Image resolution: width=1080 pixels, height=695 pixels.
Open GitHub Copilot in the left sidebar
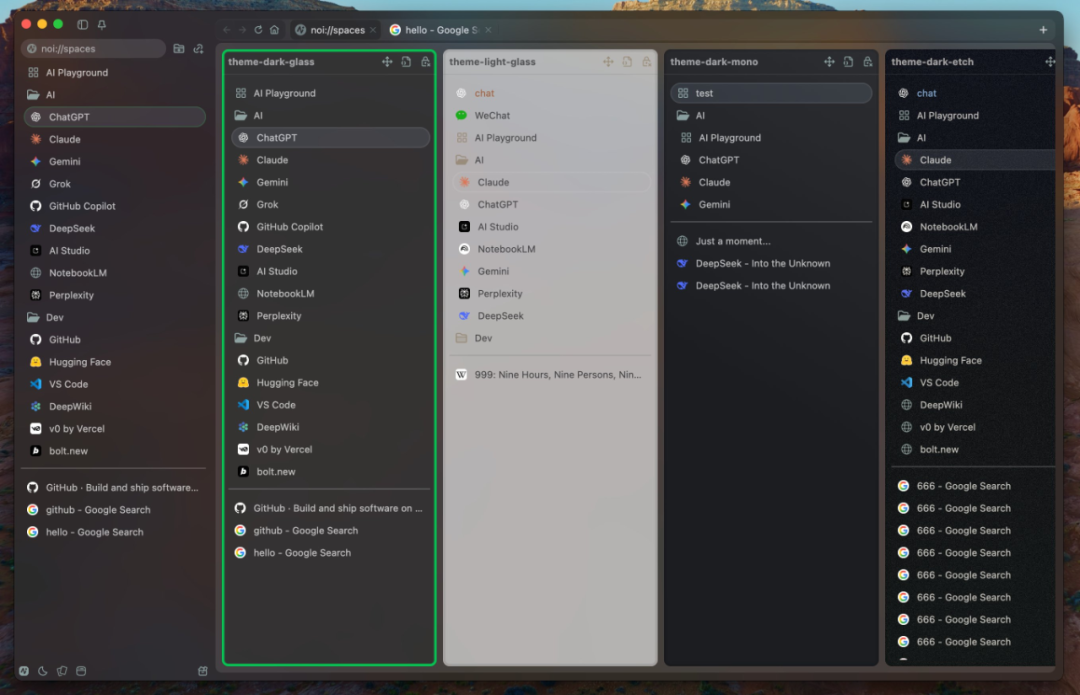tap(114, 205)
